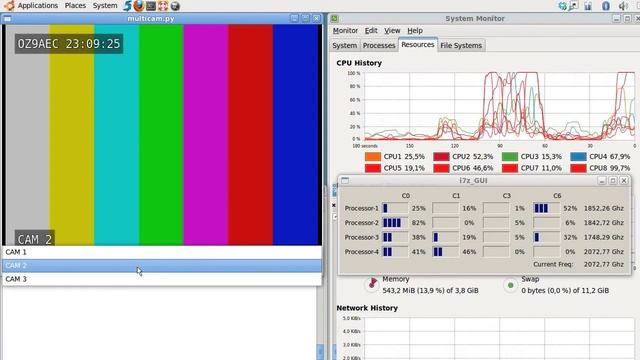Open the System menu in top panel

[105, 6]
